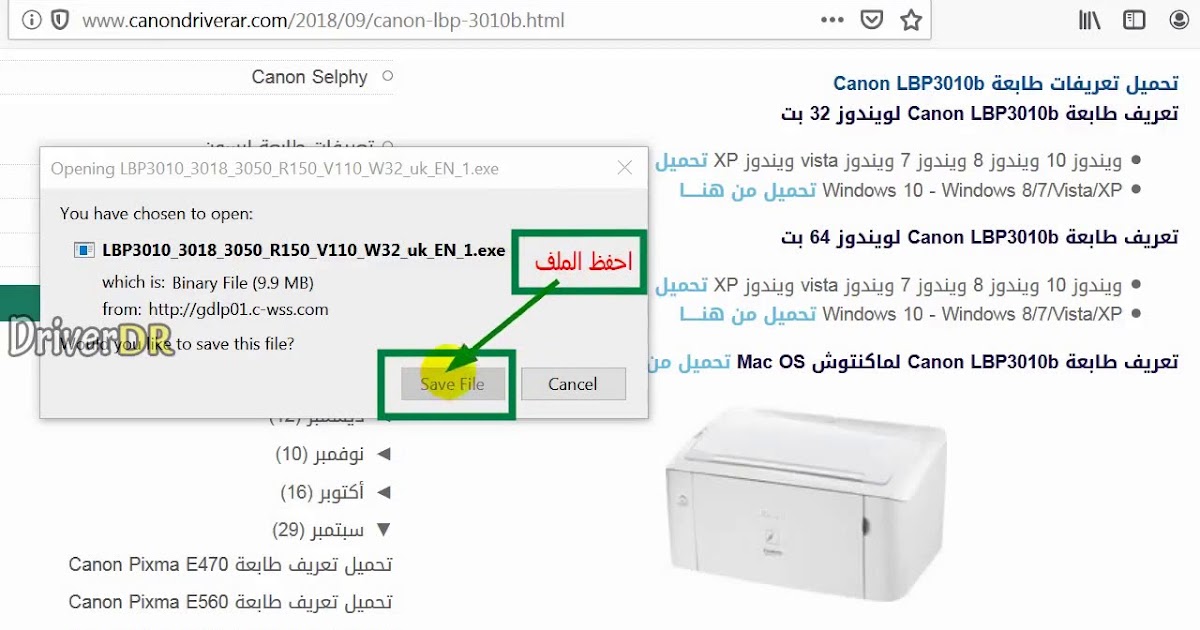
Task: Close the Opening LBP3010 download dialog
Action: click(624, 168)
